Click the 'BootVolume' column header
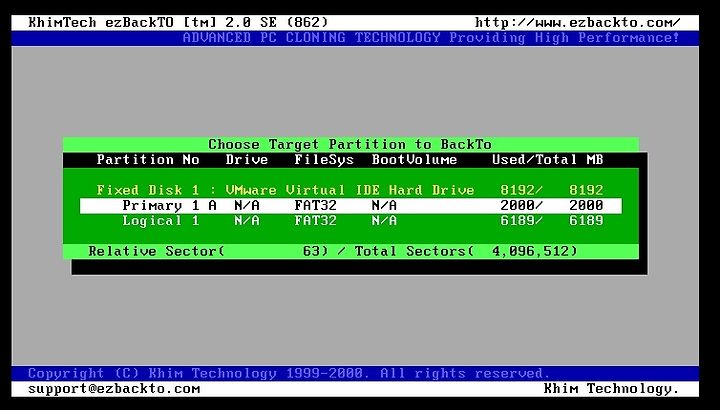Image resolution: width=720 pixels, height=410 pixels. 414,160
